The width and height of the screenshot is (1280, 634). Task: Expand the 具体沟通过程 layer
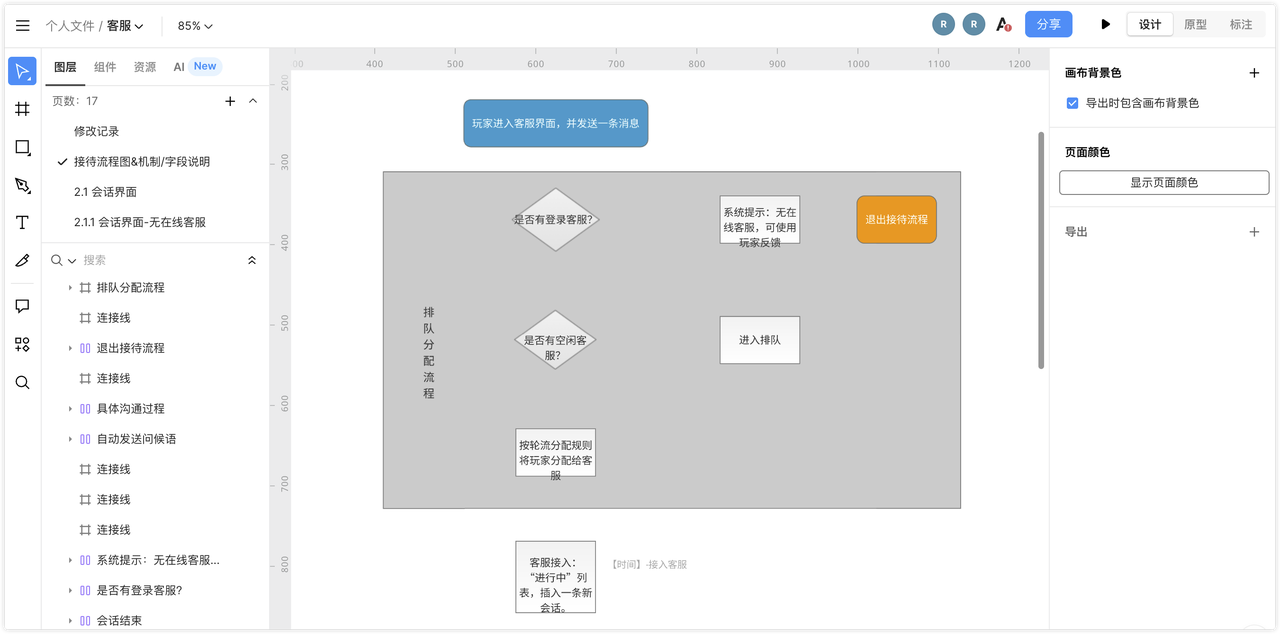70,409
